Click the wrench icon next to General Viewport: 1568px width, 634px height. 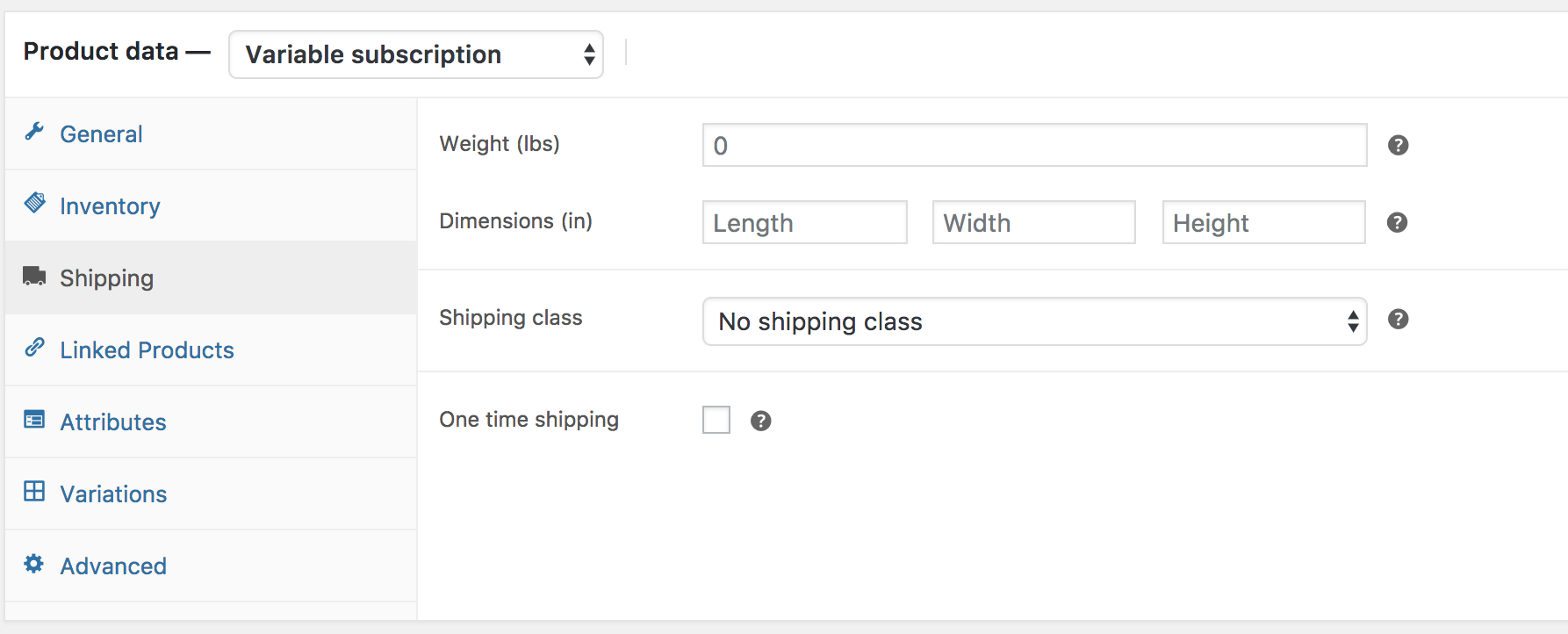(x=33, y=132)
